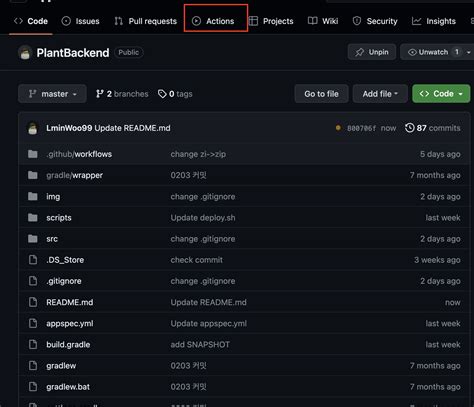The width and height of the screenshot is (474, 407).
Task: Click file icon beside .DS_Store
Action: coord(33,260)
